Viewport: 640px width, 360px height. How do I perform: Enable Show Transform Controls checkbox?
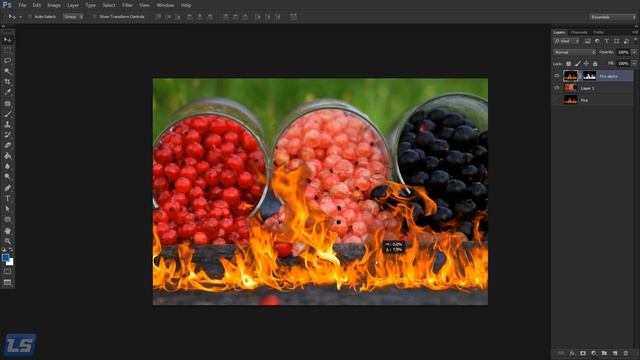(x=94, y=17)
